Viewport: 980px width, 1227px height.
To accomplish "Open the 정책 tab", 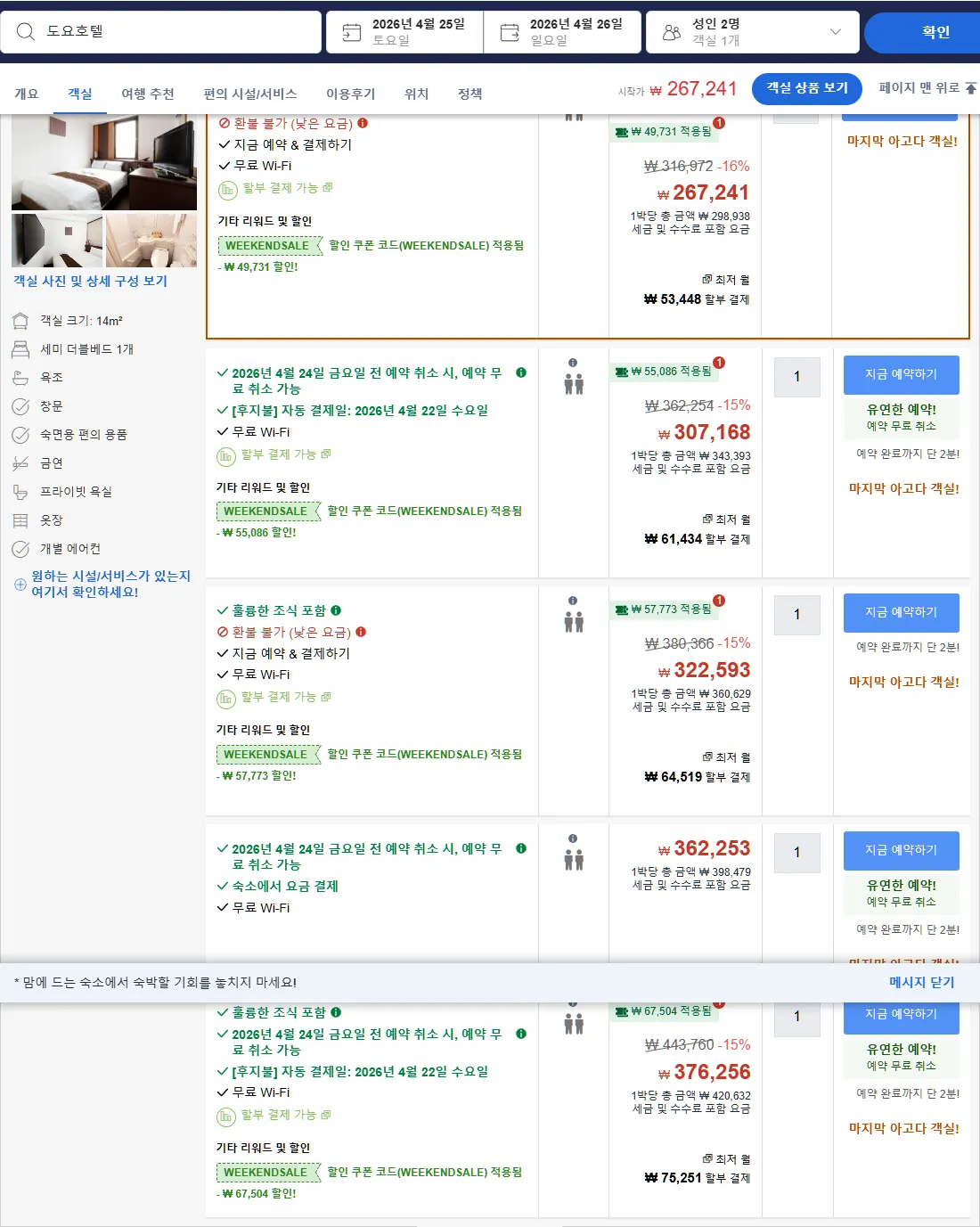I will point(470,94).
